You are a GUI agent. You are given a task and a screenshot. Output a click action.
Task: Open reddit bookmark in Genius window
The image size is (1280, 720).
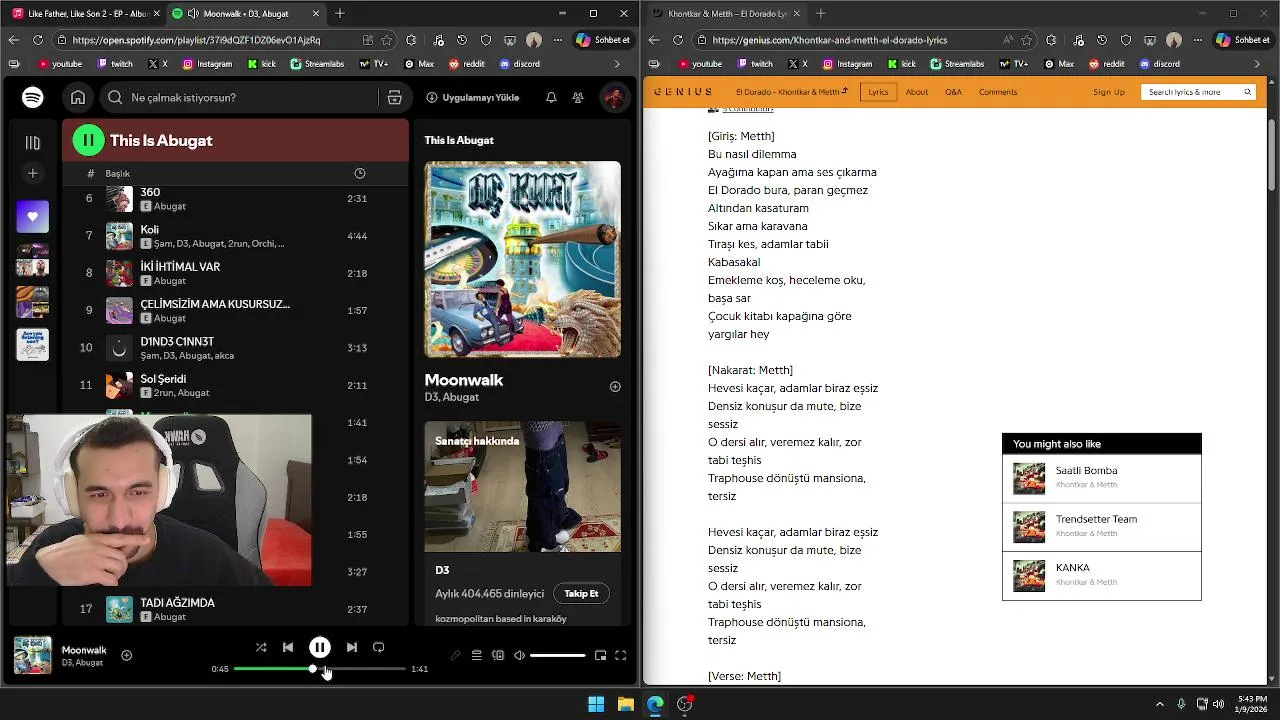pos(1106,64)
